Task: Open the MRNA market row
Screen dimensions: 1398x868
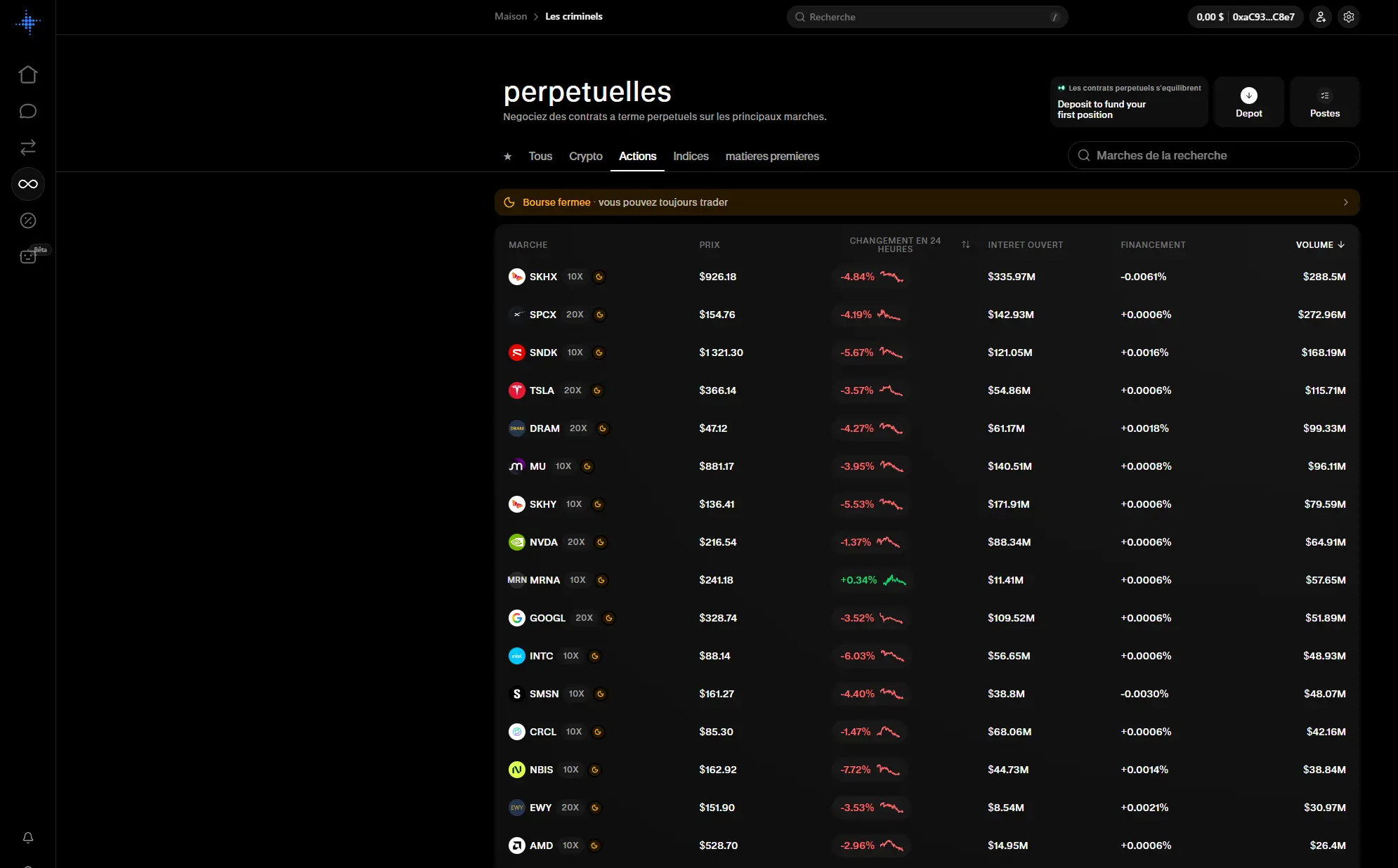Action: [x=927, y=580]
